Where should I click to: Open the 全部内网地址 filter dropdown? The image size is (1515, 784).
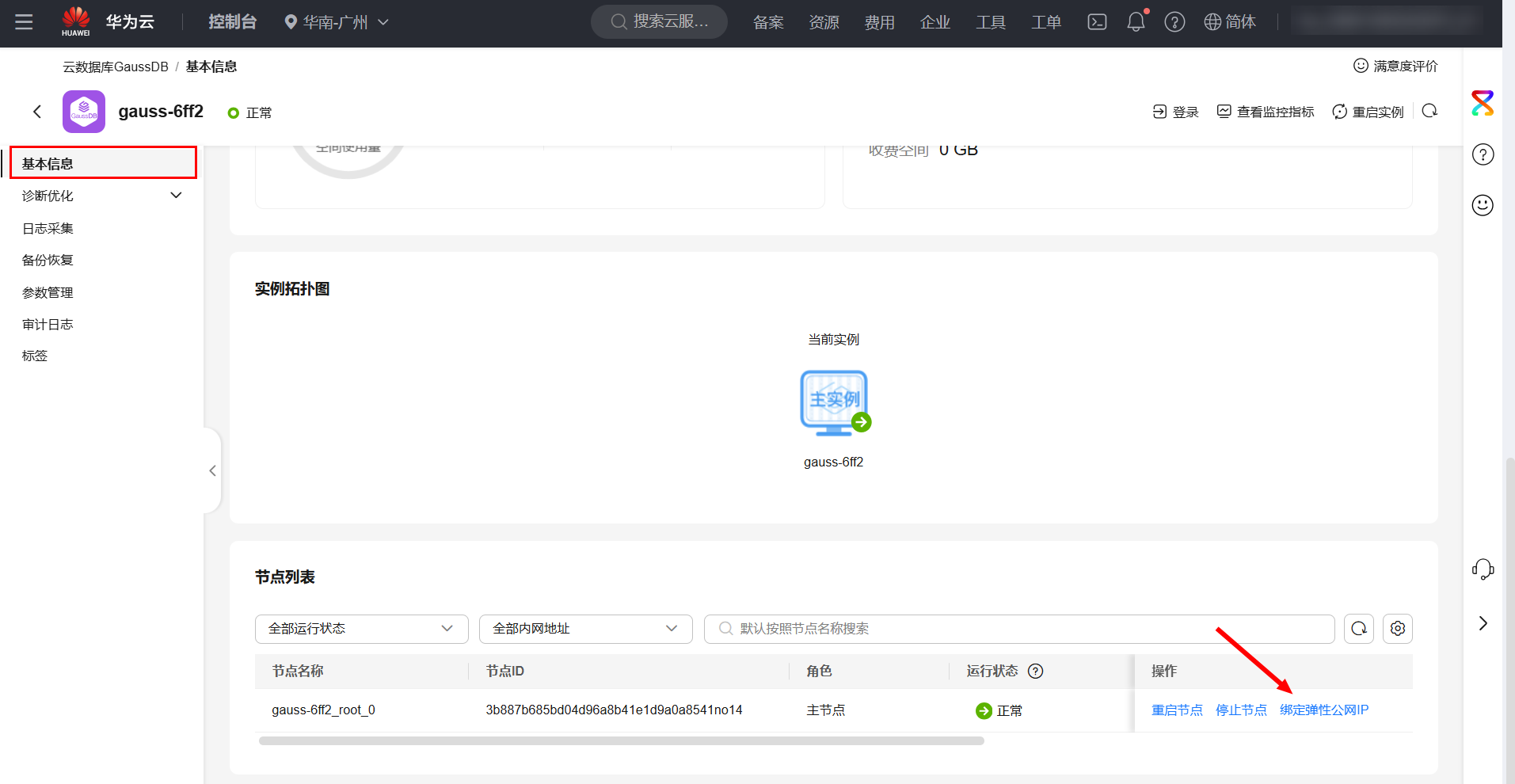tap(586, 629)
